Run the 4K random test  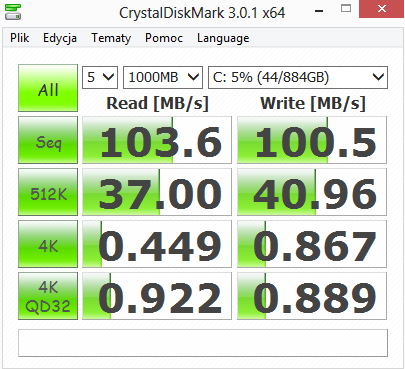click(48, 244)
